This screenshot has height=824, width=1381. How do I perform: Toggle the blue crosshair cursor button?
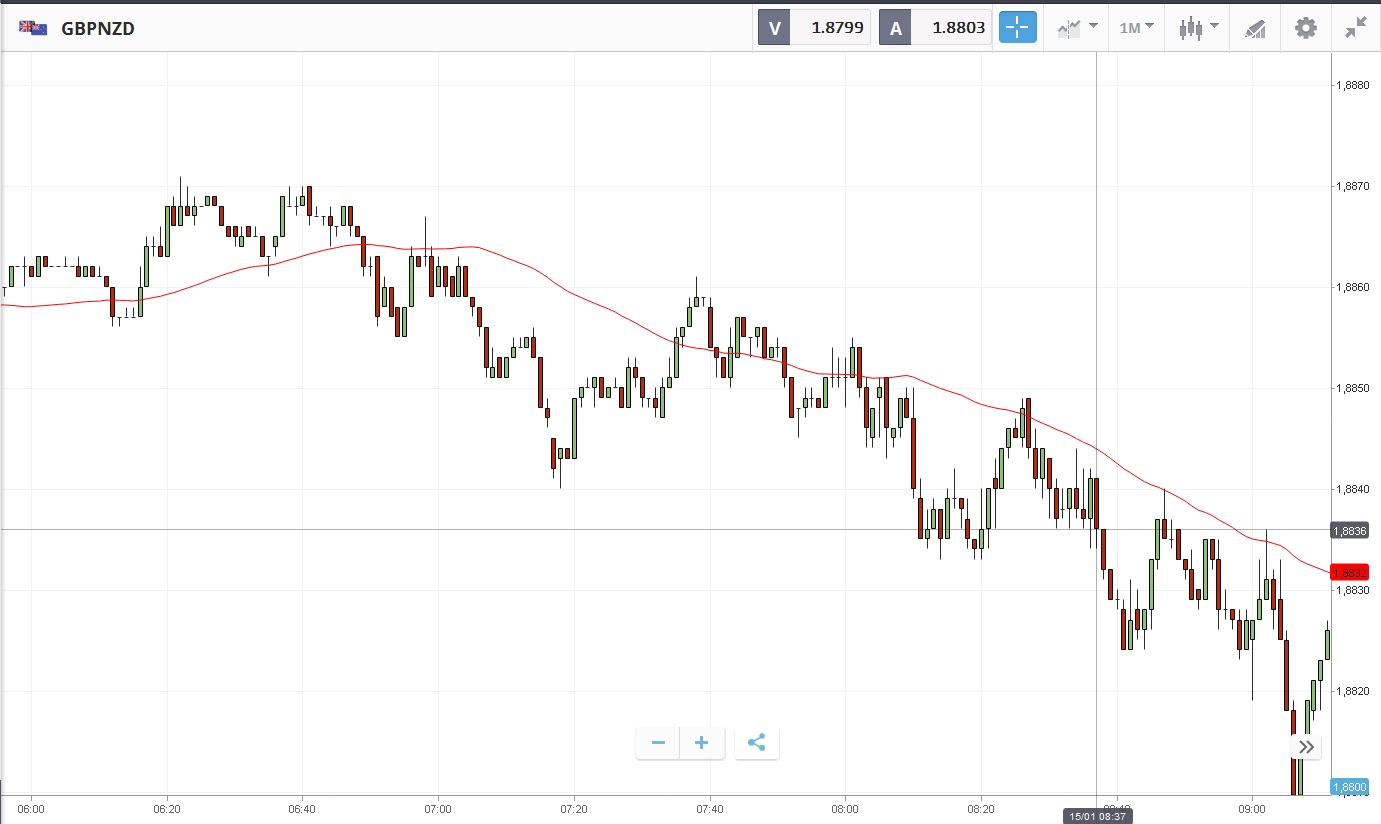(x=1018, y=28)
